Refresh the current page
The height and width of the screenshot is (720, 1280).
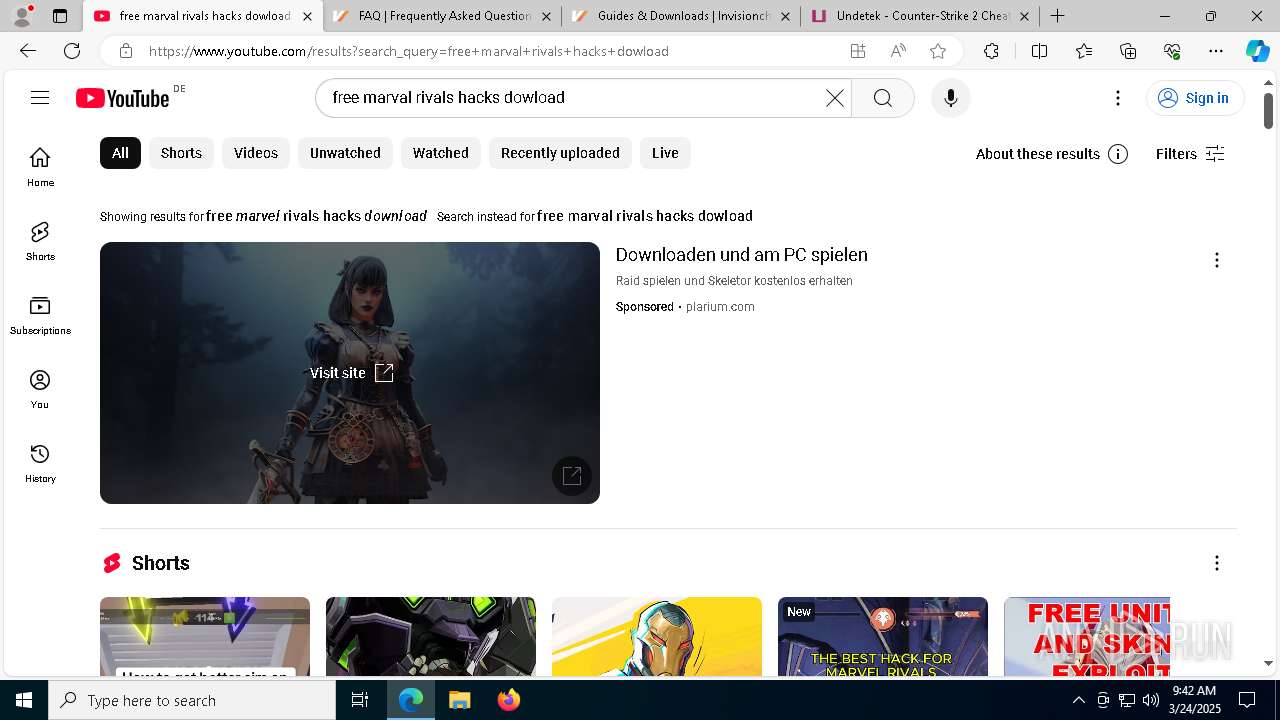pyautogui.click(x=72, y=51)
